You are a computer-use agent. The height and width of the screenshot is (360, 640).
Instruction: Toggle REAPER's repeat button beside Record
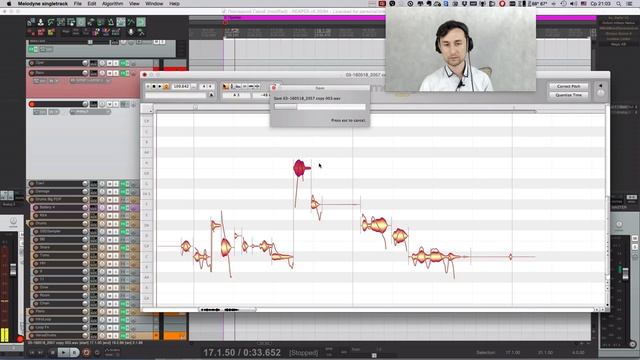coord(97,352)
